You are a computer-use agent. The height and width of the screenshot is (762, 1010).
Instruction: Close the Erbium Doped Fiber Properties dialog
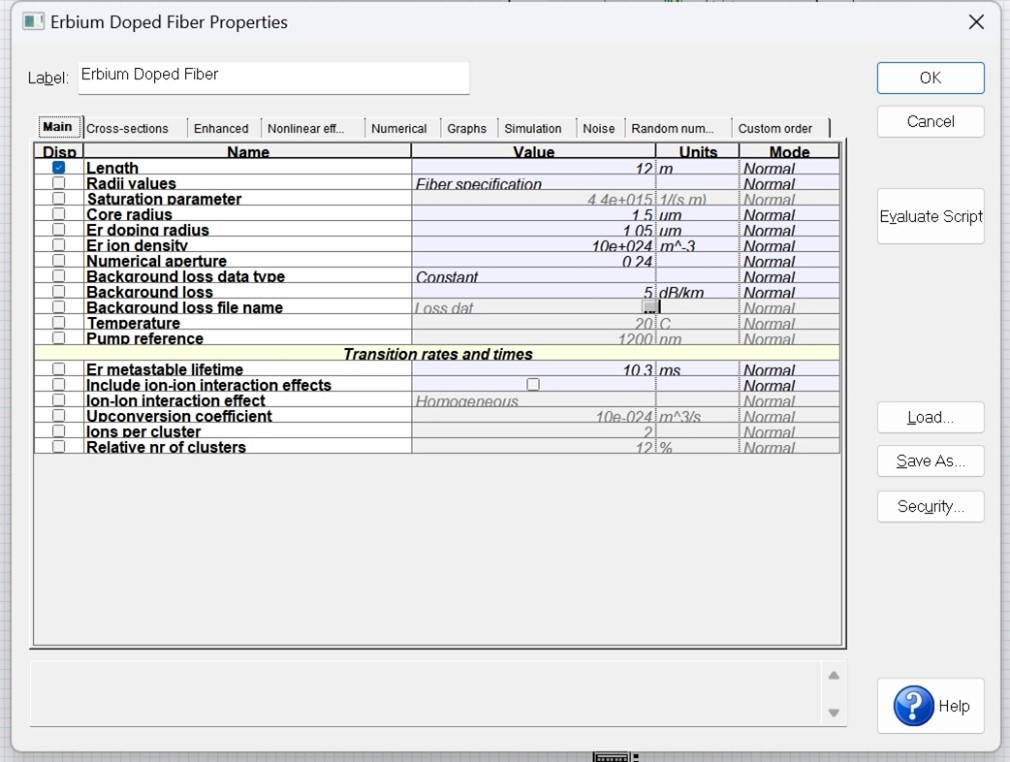[x=976, y=22]
